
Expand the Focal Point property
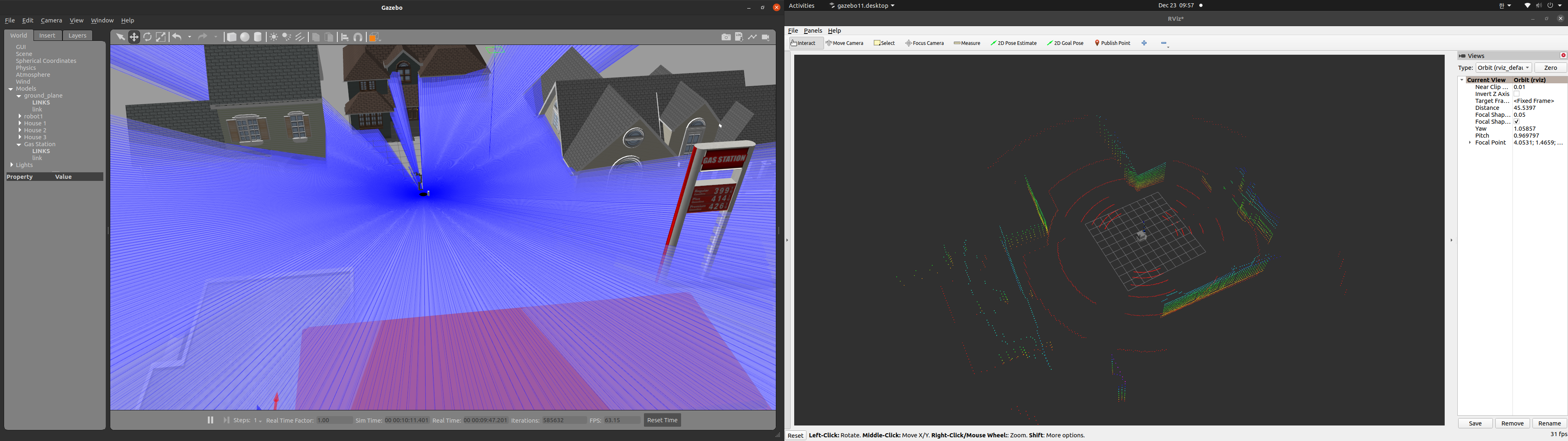pos(1470,143)
